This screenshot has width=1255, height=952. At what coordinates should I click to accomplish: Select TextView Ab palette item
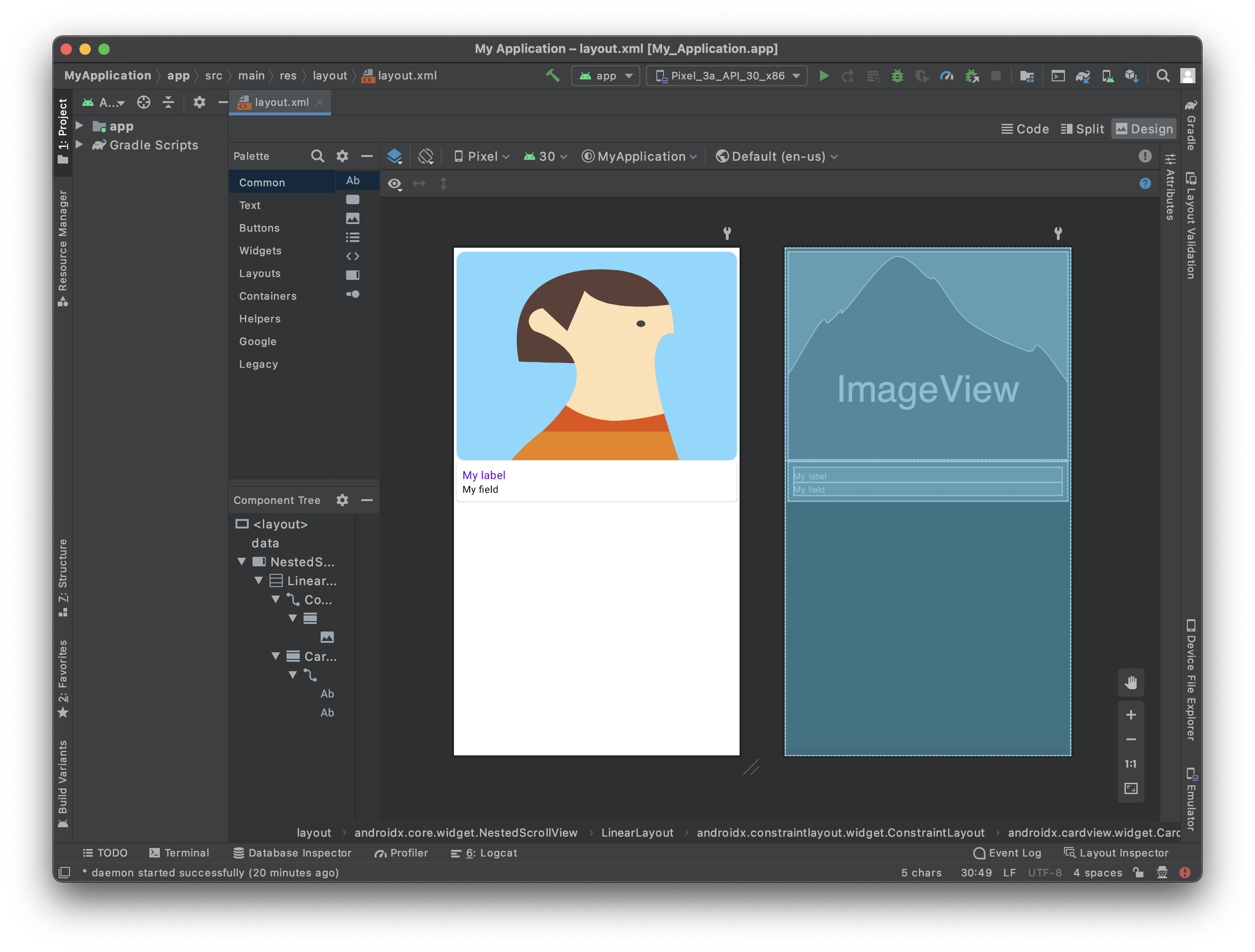[353, 180]
